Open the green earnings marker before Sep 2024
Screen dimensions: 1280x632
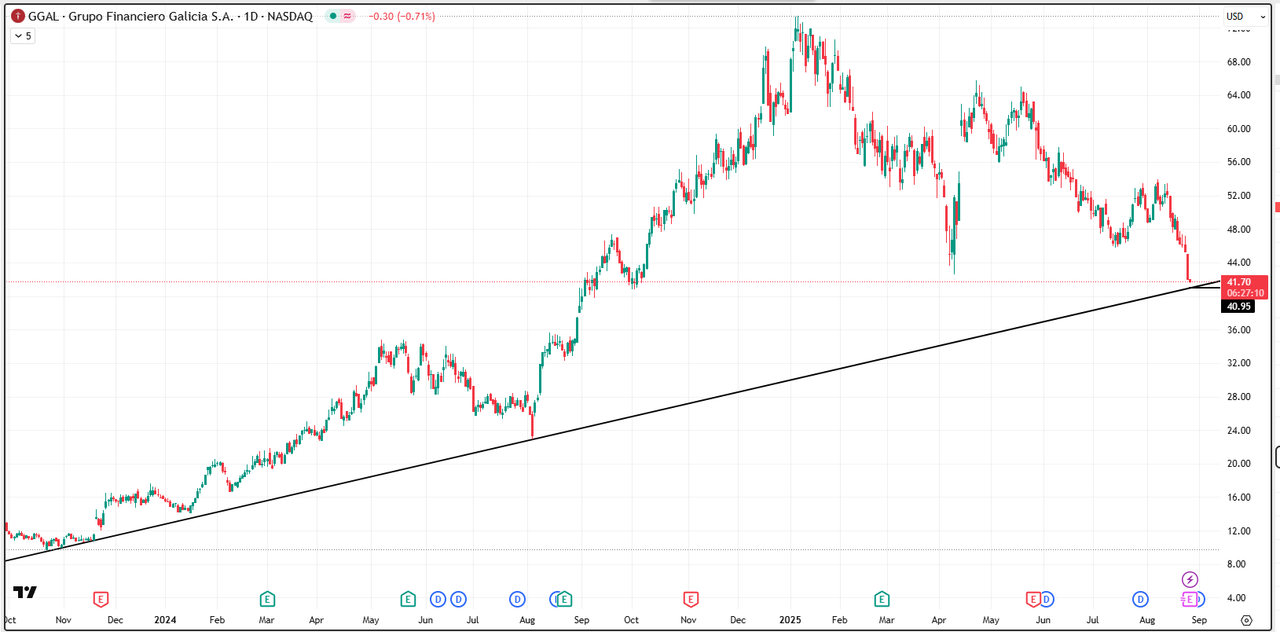(x=565, y=599)
